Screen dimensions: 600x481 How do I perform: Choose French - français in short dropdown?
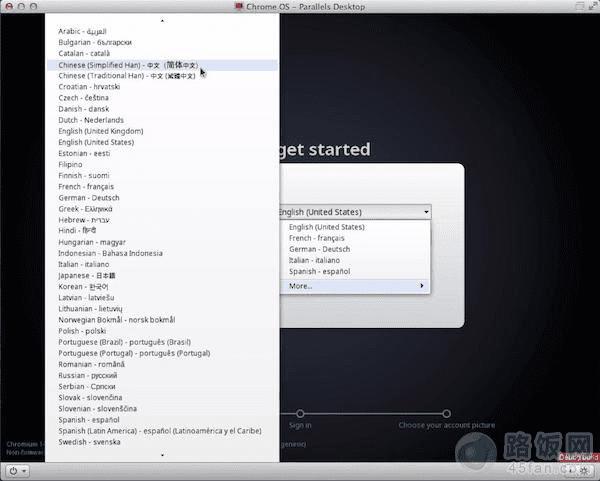pos(355,238)
